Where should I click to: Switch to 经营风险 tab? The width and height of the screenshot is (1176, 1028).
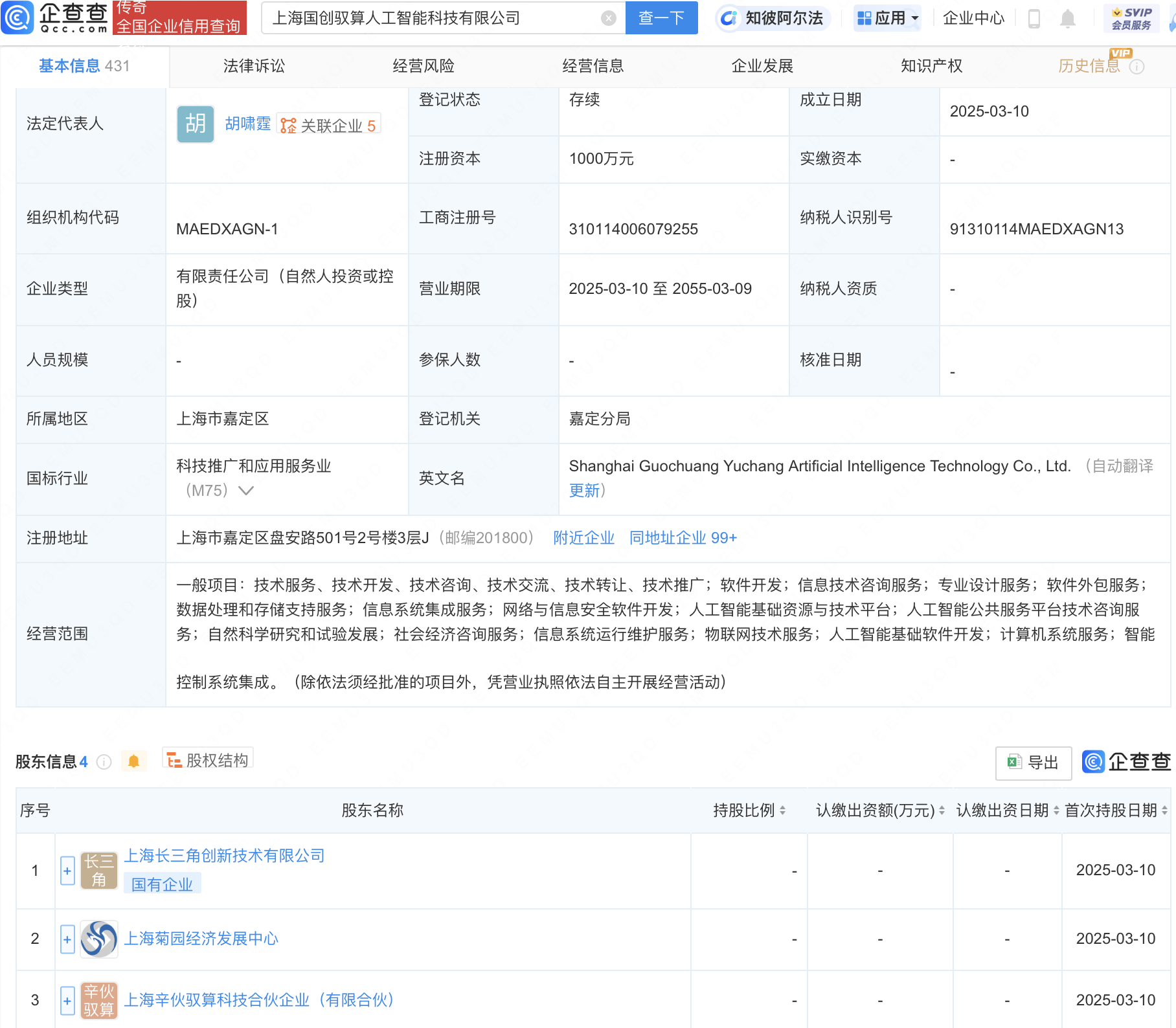424,66
